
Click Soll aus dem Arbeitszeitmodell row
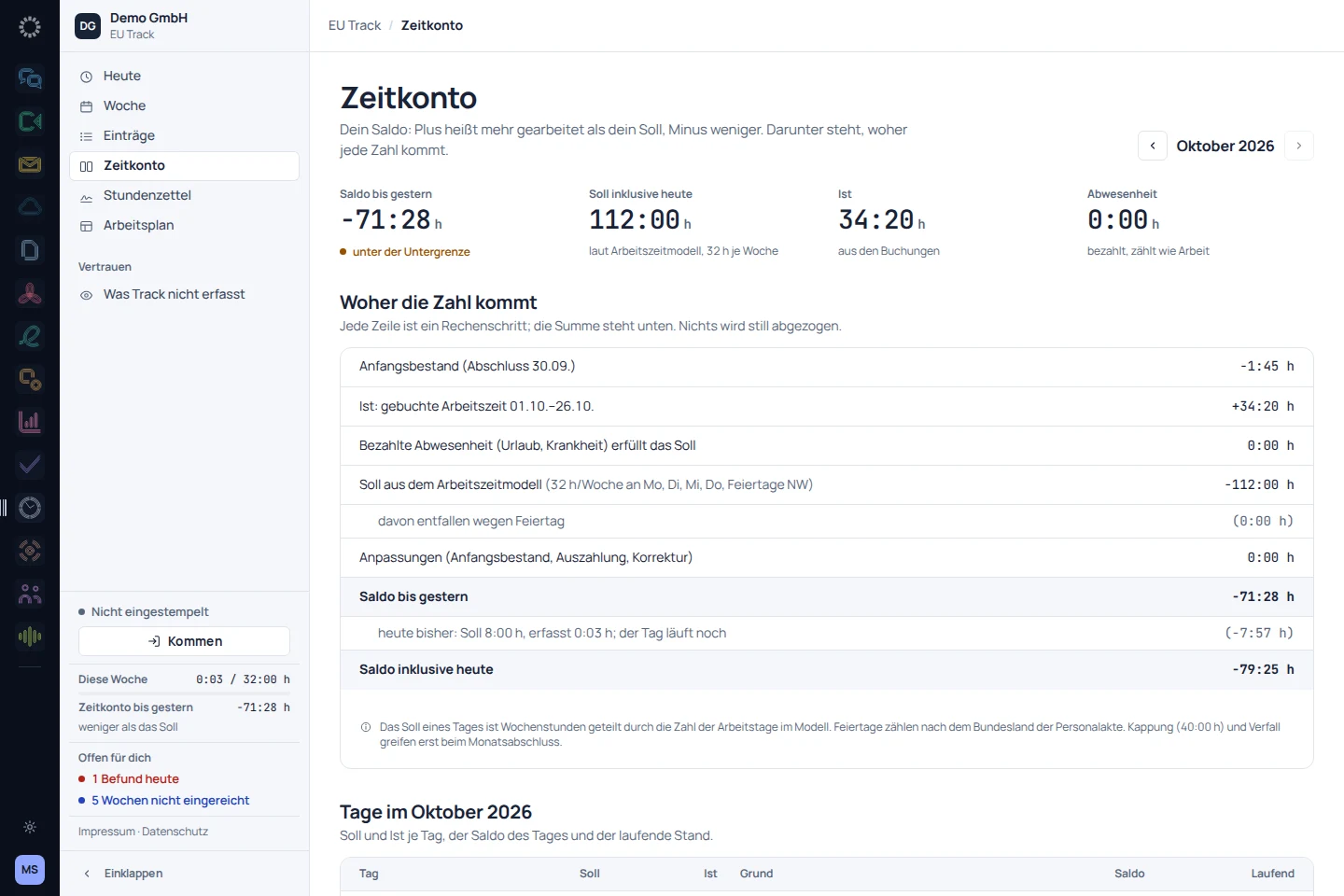coord(827,485)
